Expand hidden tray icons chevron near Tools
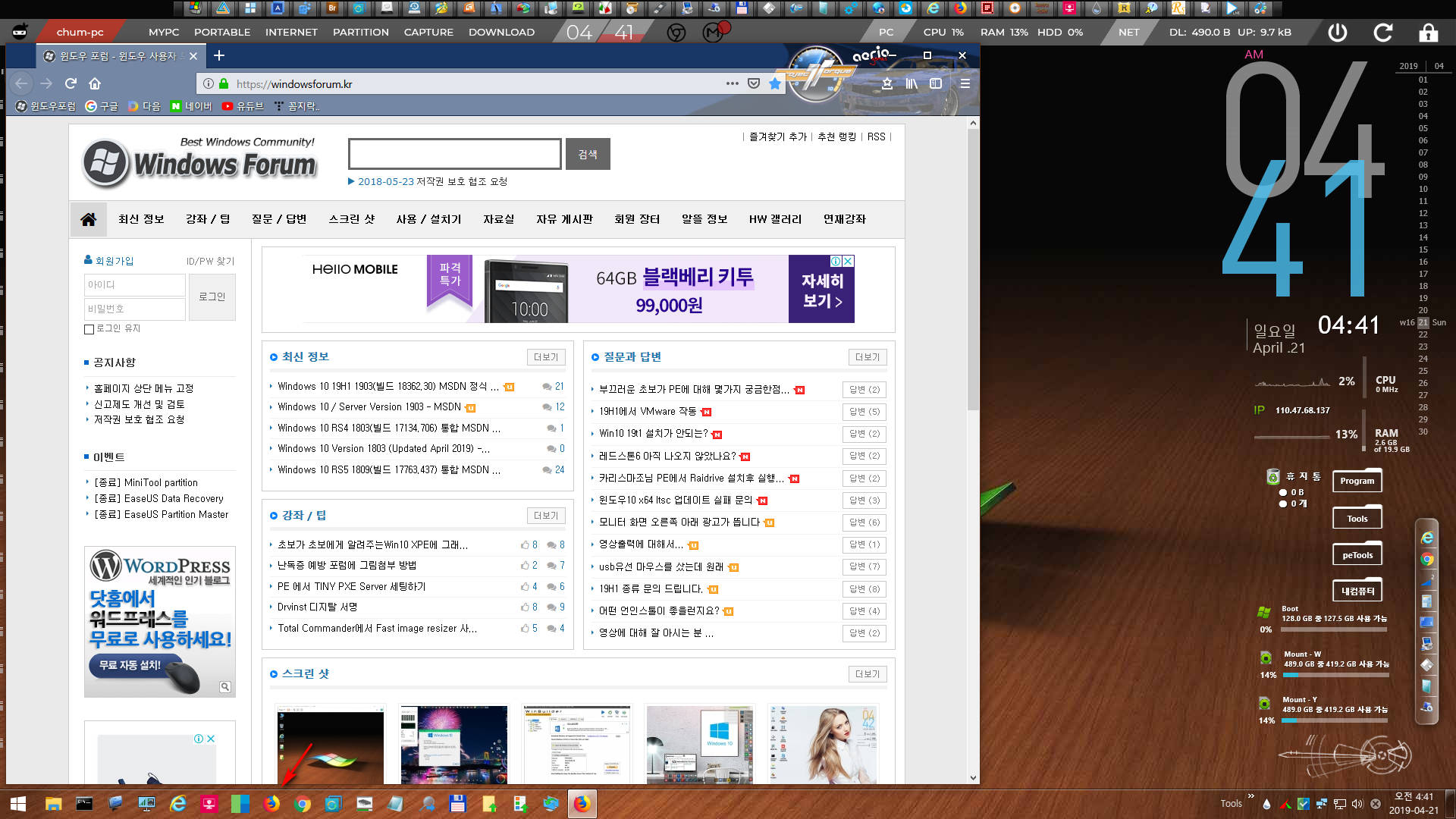 tap(1251, 796)
